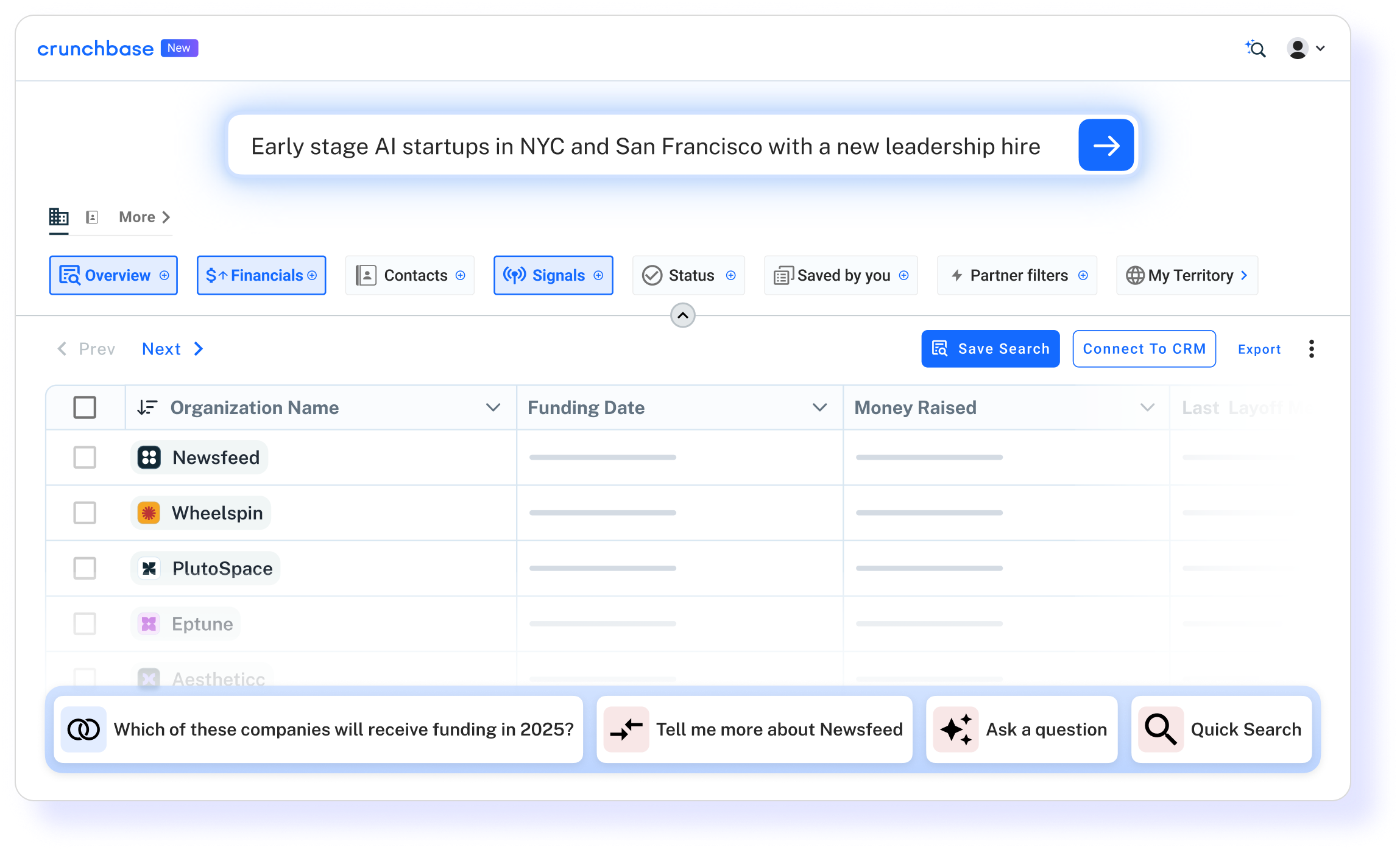This screenshot has height=850, width=1400.
Task: Check the Eptune row checkbox
Action: (85, 623)
